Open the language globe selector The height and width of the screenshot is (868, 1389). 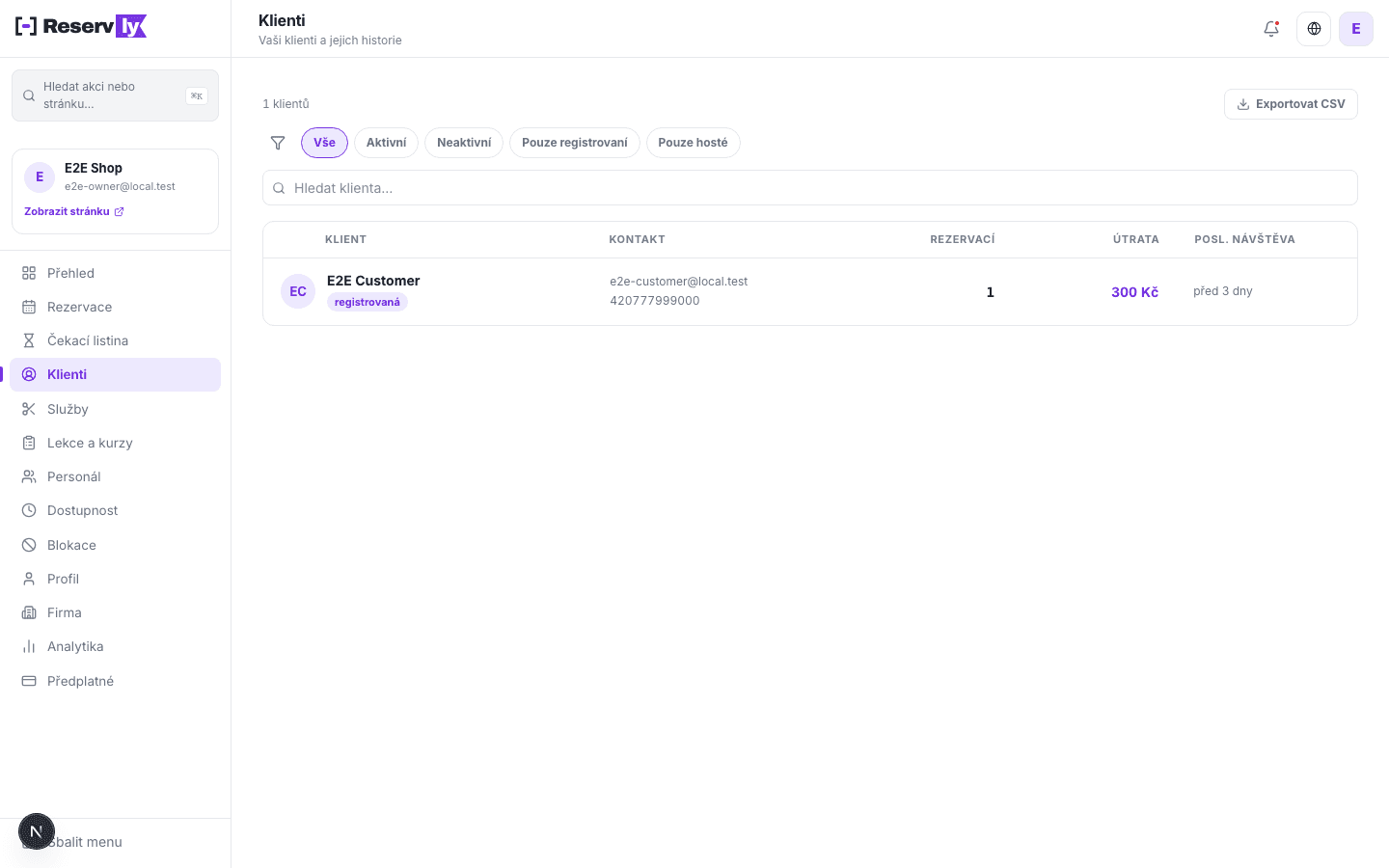point(1314,29)
